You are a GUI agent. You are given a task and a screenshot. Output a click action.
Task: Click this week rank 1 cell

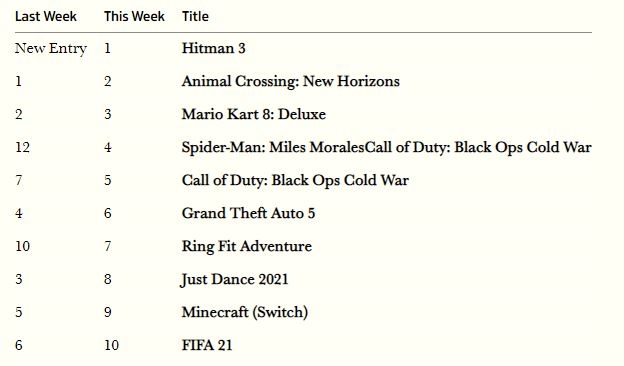(x=107, y=48)
